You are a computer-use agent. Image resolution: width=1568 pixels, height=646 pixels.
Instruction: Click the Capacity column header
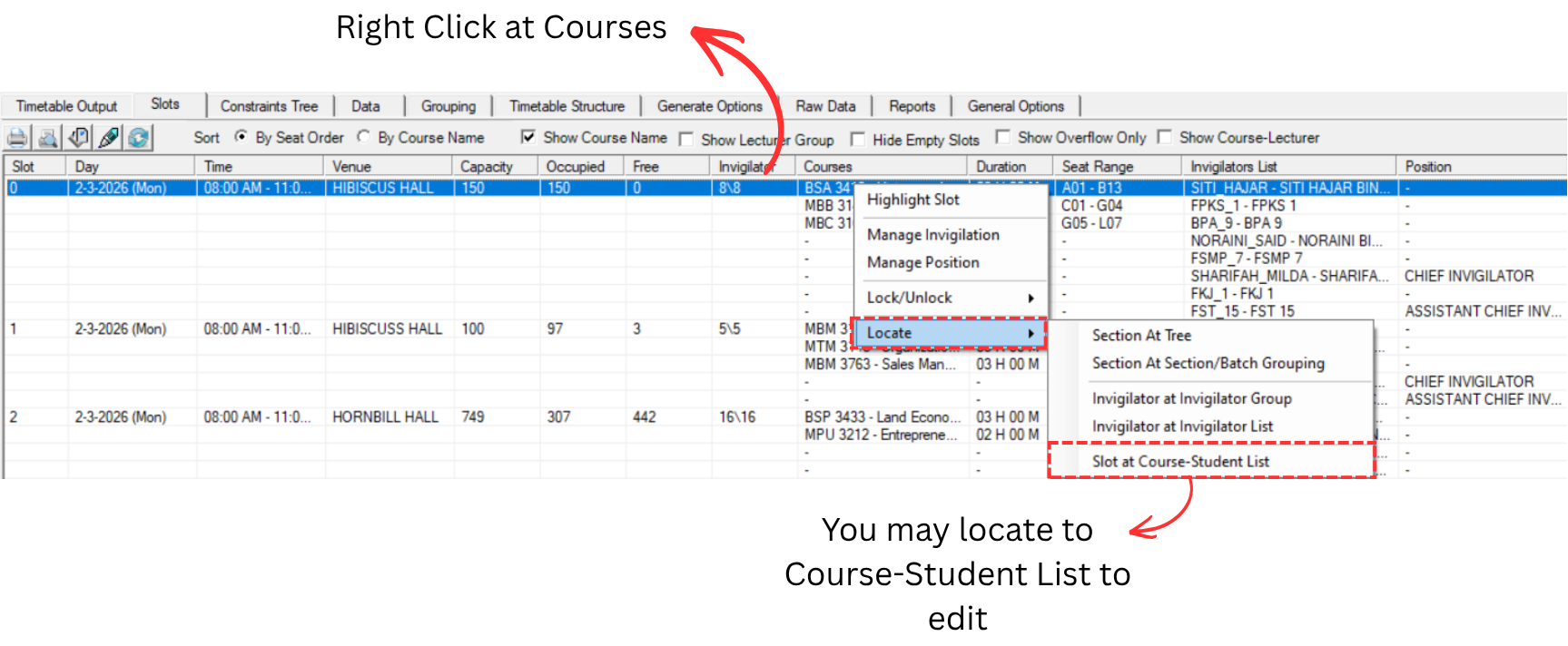click(x=496, y=167)
